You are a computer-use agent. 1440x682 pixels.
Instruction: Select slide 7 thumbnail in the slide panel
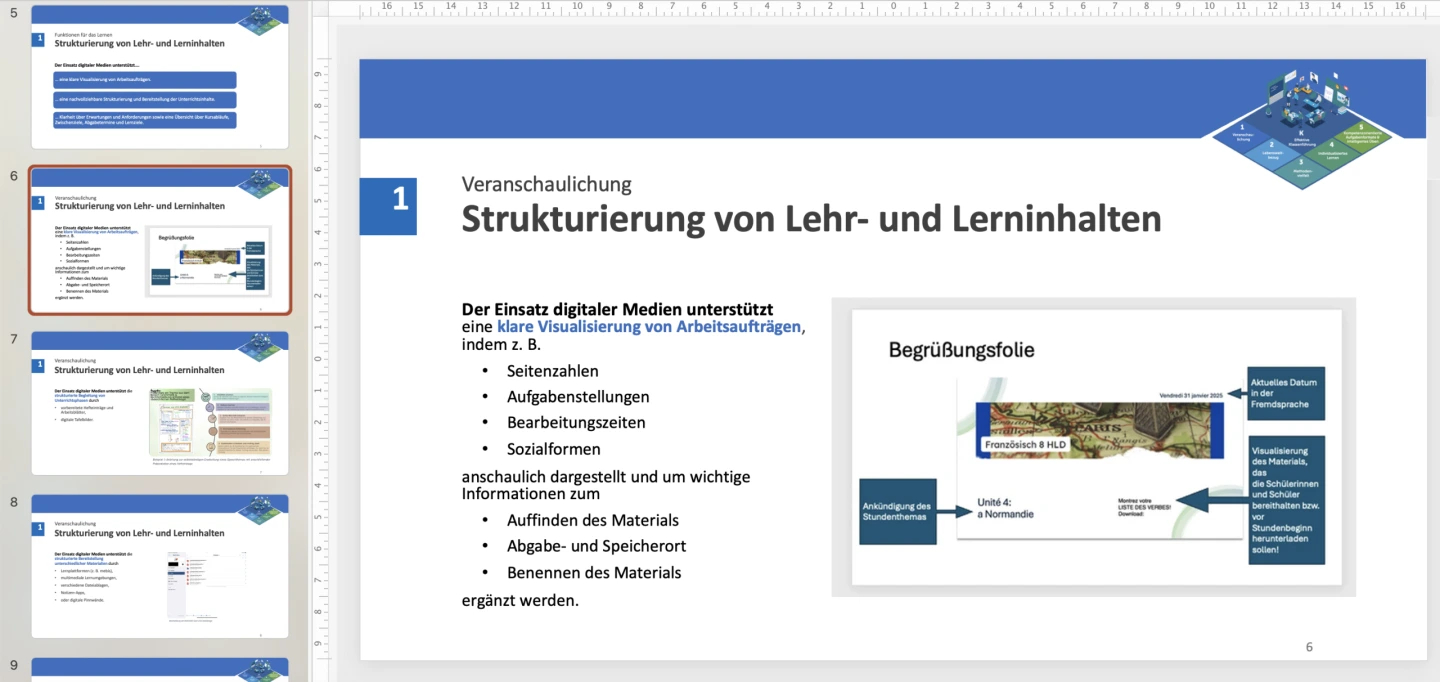click(160, 403)
